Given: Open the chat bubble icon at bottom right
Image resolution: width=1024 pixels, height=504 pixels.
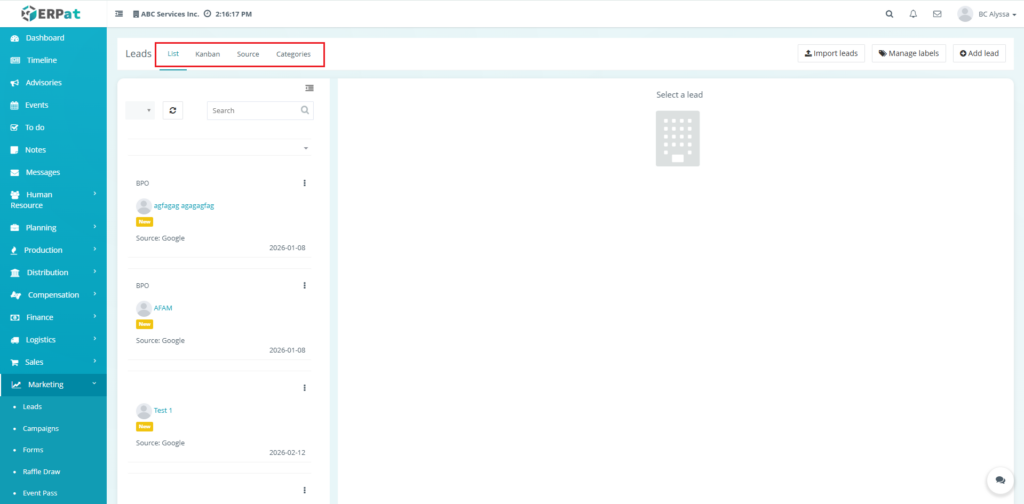Looking at the screenshot, I should click(998, 481).
